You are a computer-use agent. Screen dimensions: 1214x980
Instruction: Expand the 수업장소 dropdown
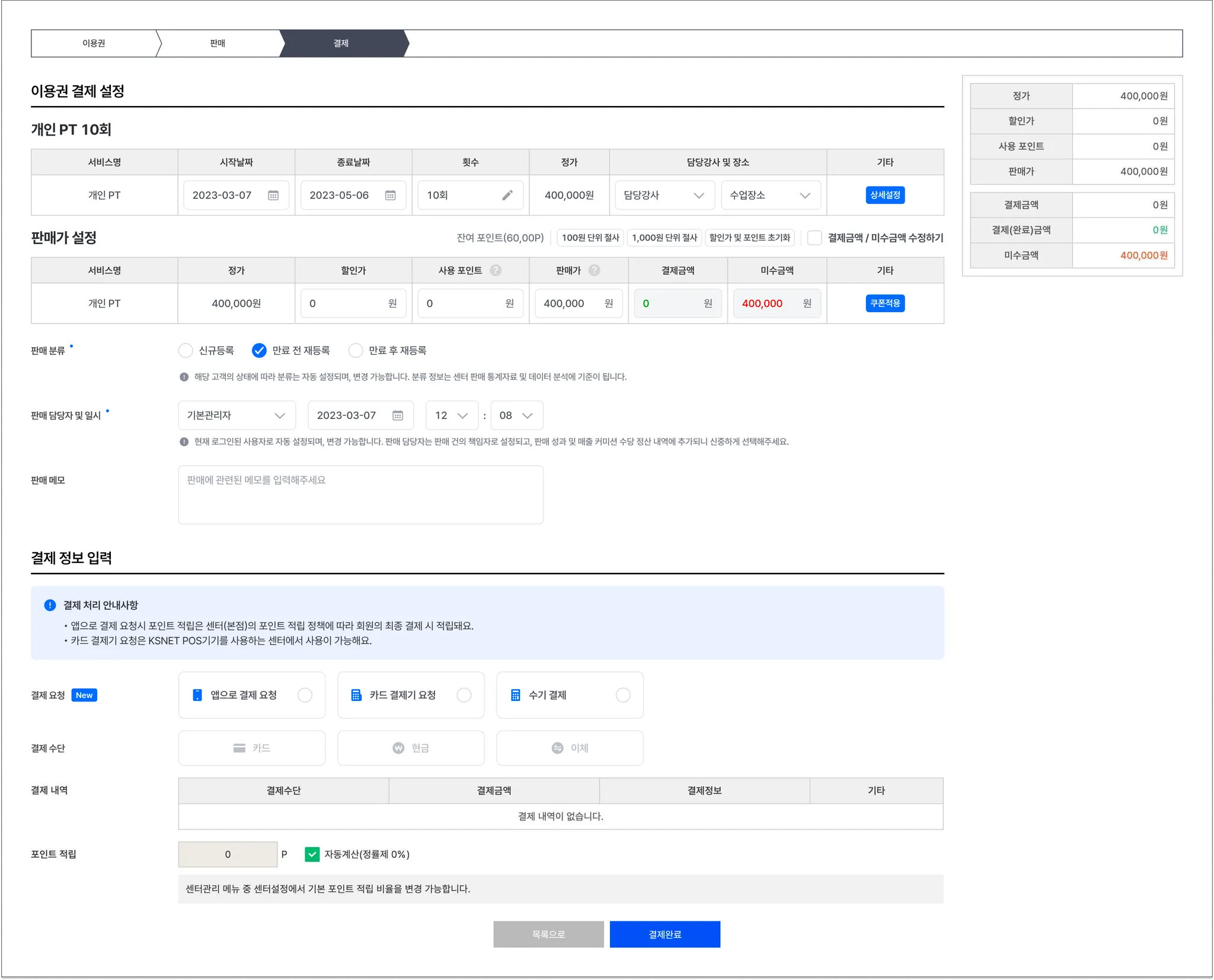[770, 196]
